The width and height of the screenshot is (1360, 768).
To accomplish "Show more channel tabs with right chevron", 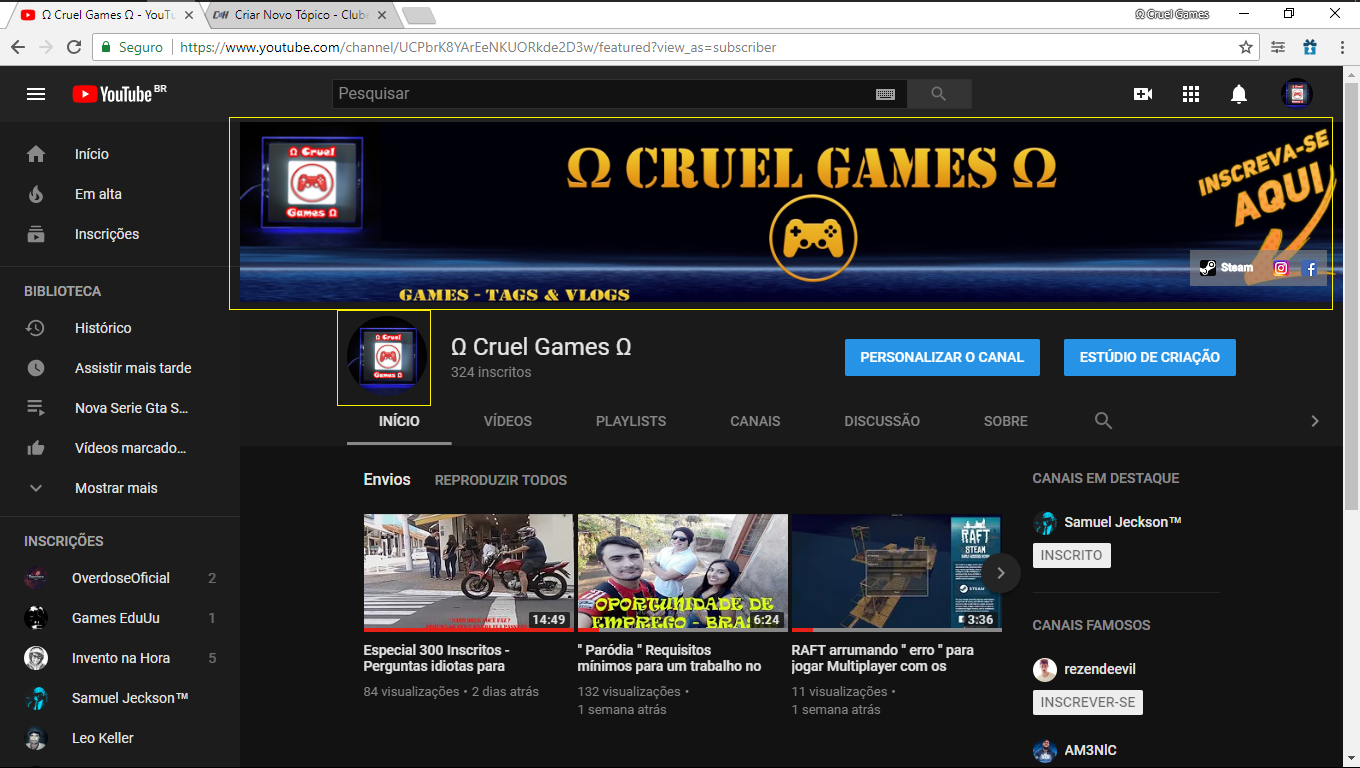I will 1315,421.
